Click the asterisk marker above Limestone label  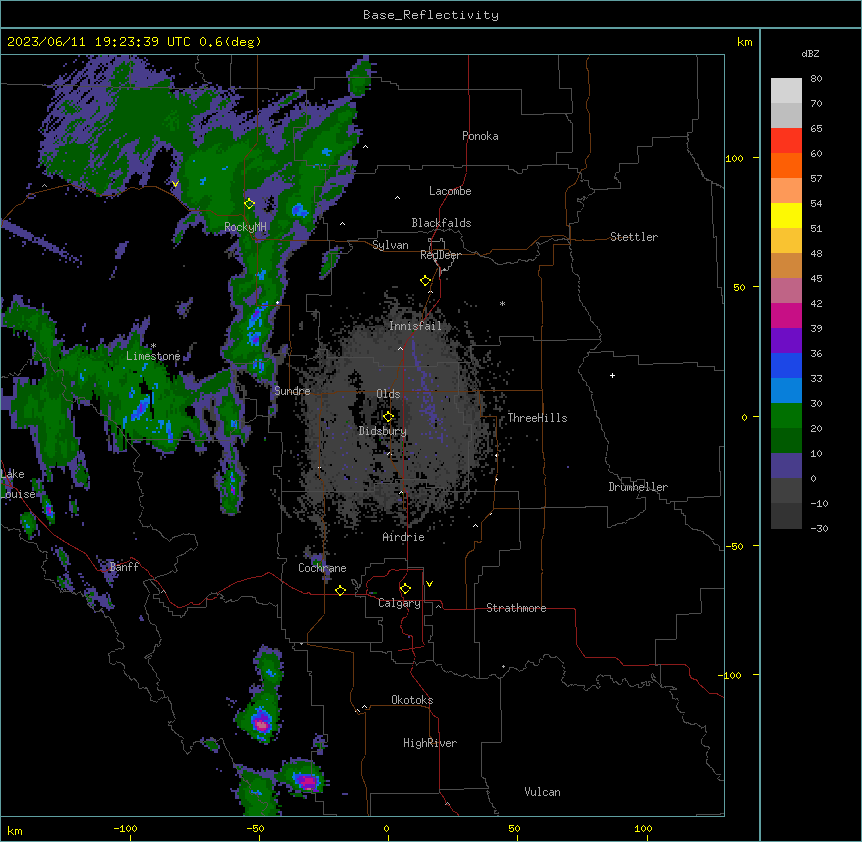click(x=153, y=346)
